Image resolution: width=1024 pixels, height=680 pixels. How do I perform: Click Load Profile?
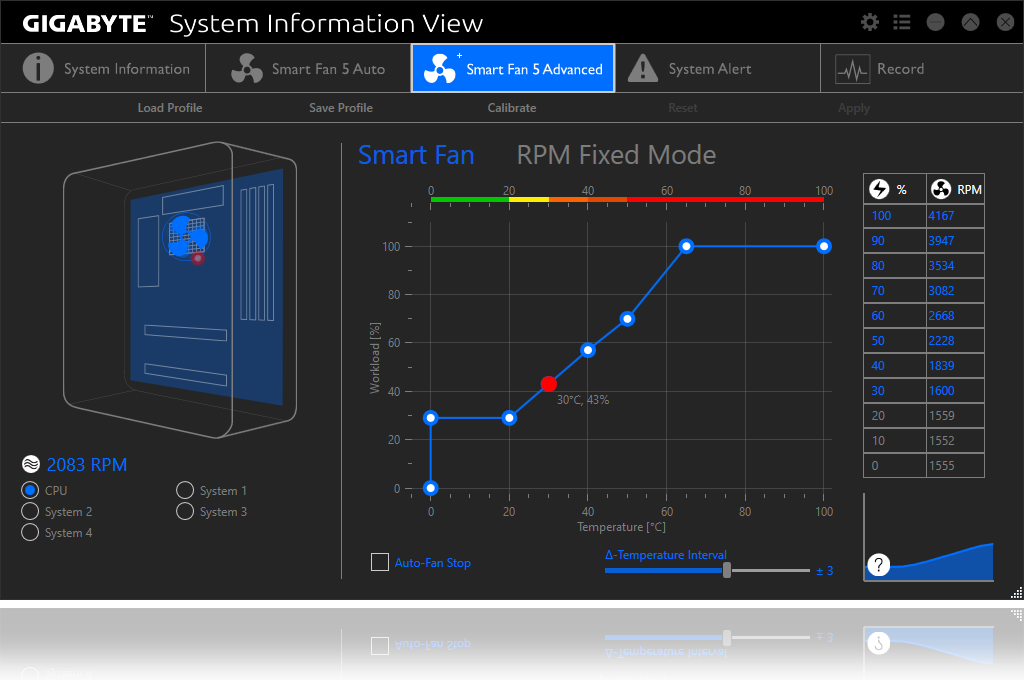coord(169,107)
